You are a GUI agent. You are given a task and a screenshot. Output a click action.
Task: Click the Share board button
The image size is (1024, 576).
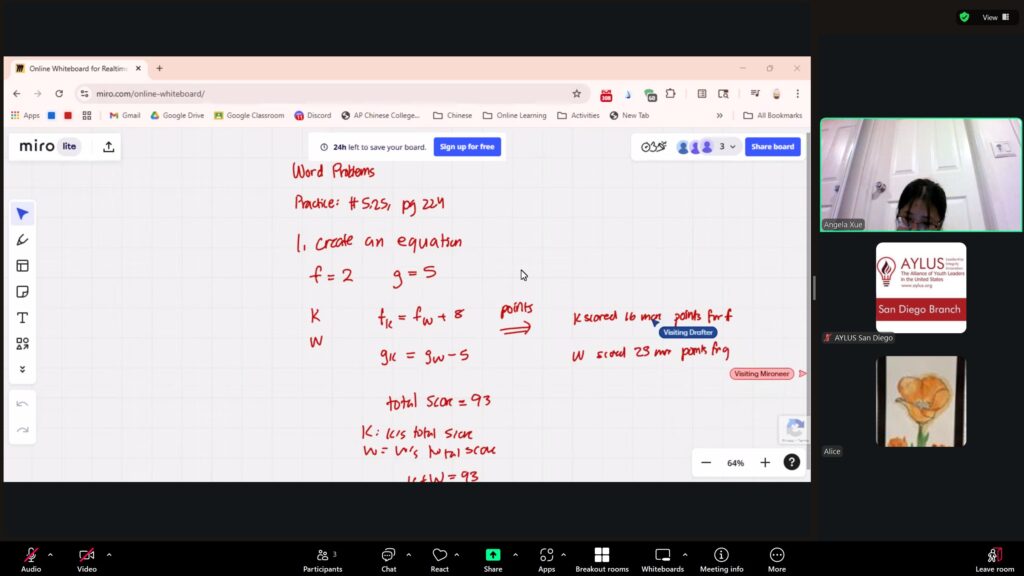(772, 147)
